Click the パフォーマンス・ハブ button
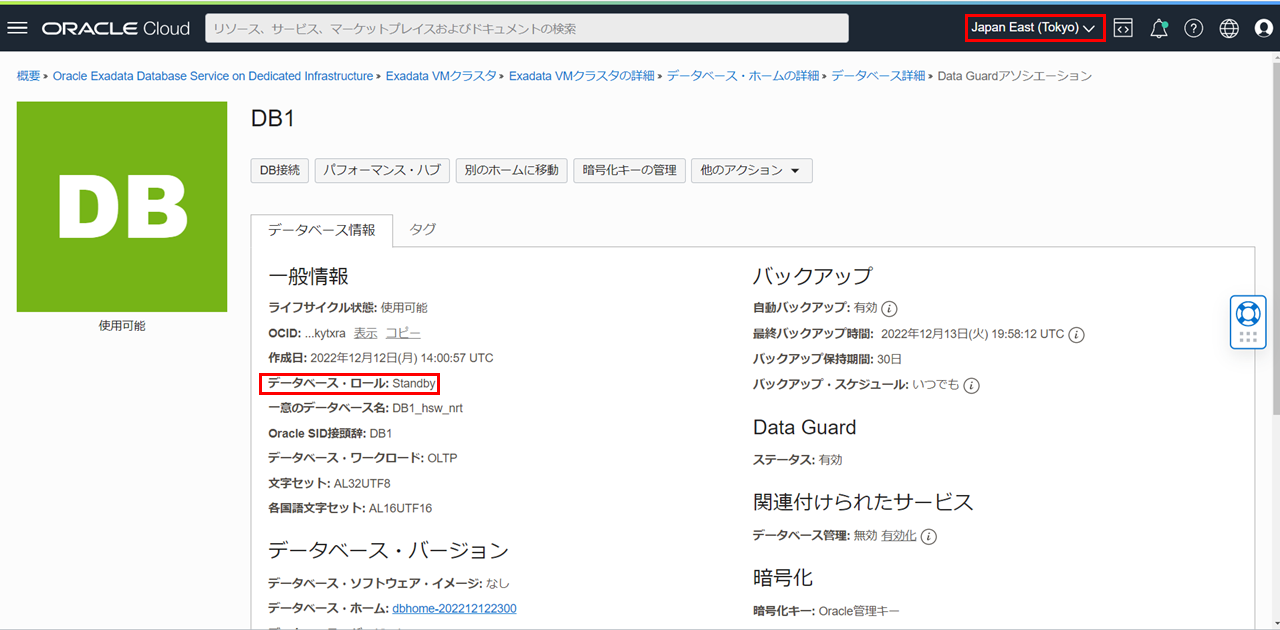This screenshot has width=1280, height=630. click(382, 171)
